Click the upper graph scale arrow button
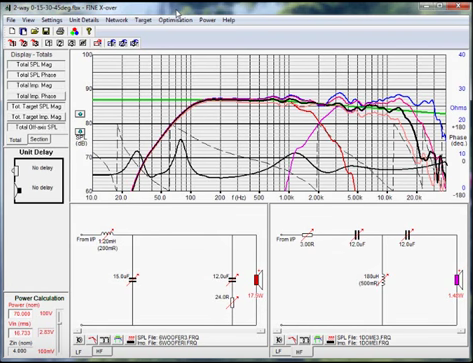473x363 pixels. [x=80, y=114]
